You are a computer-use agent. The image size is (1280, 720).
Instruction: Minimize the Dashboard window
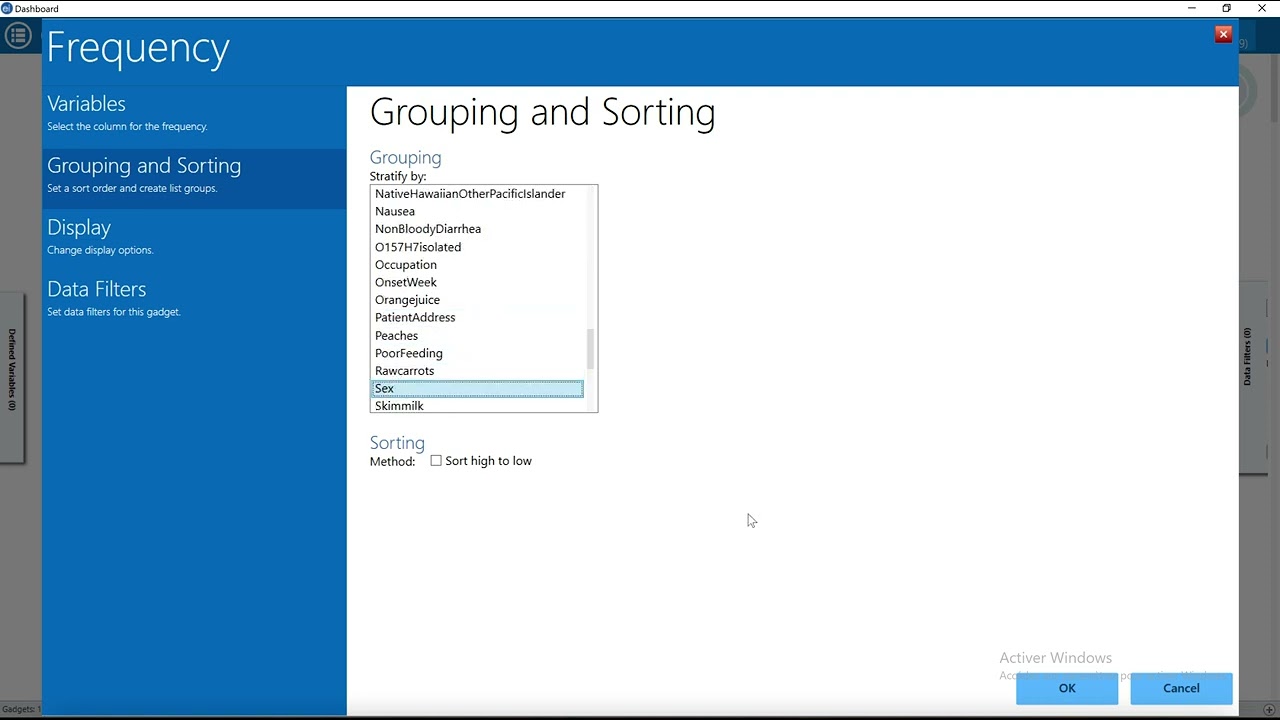click(1192, 8)
